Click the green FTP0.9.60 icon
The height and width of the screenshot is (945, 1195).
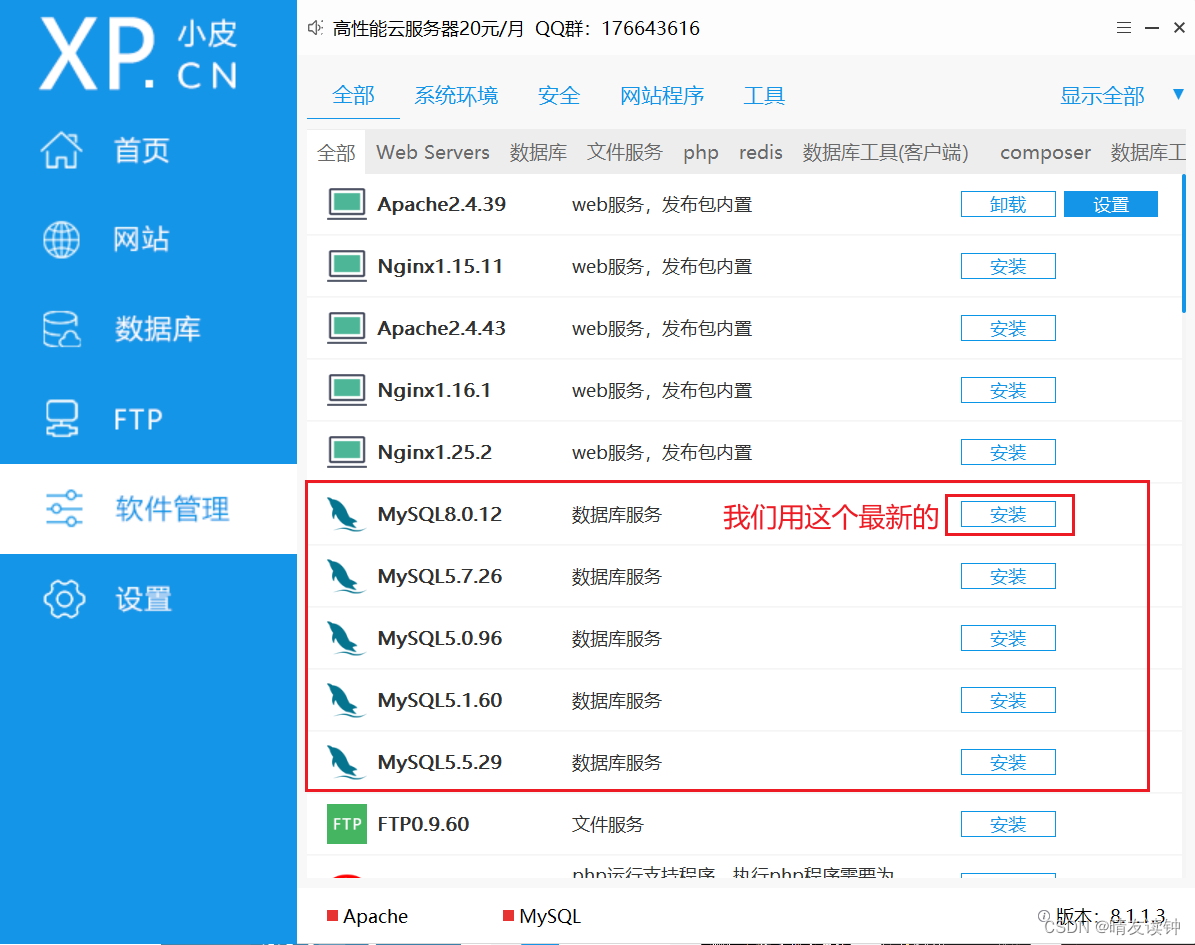[347, 824]
